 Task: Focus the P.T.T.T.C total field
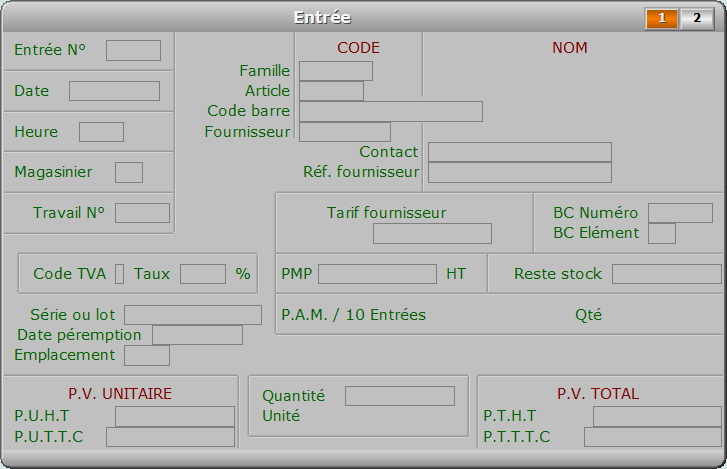point(653,437)
